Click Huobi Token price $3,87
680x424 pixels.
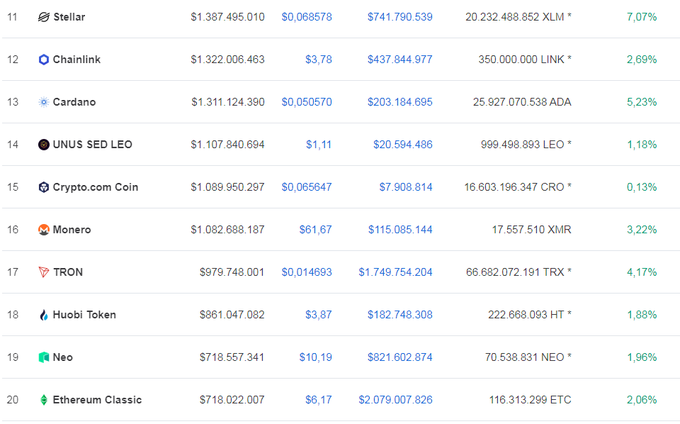319,315
